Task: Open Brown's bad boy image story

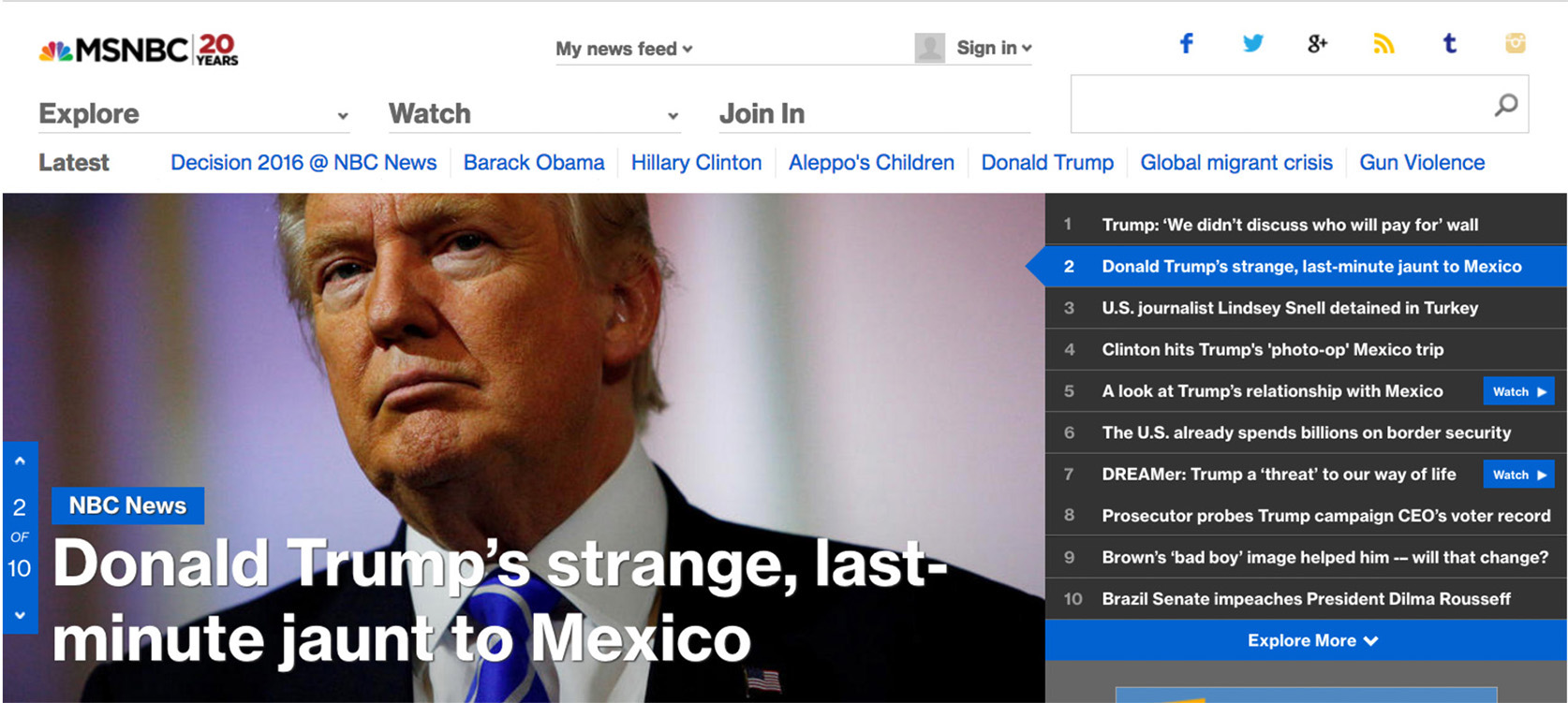Action: click(1306, 557)
